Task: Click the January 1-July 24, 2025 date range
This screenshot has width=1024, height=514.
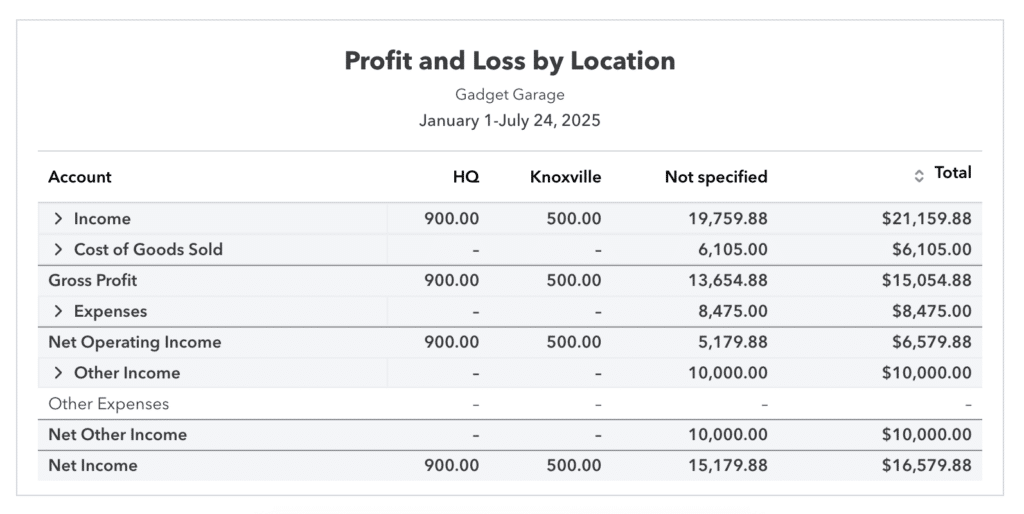Action: [x=509, y=121]
